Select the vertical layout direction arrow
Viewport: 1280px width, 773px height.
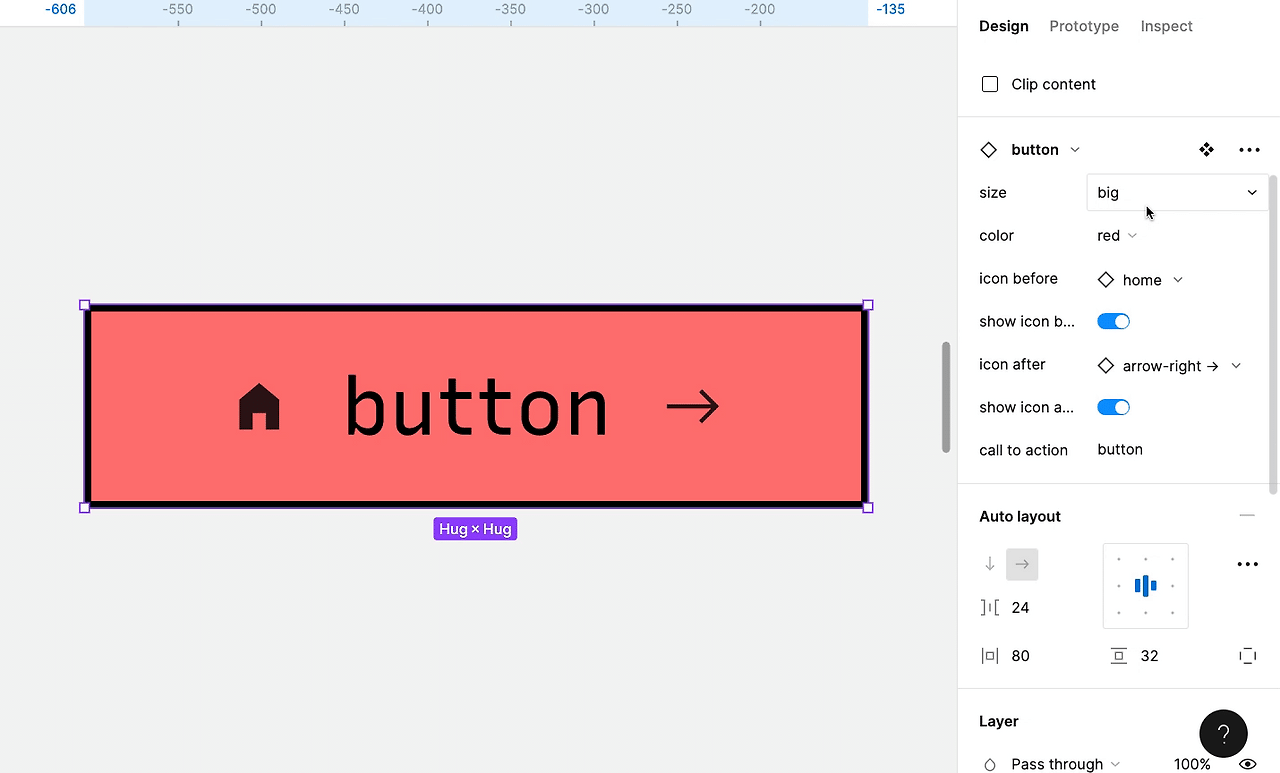[x=990, y=563]
